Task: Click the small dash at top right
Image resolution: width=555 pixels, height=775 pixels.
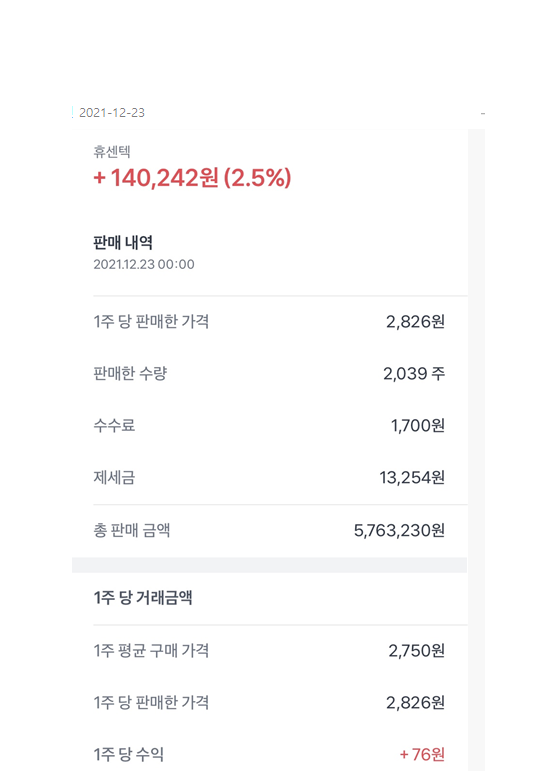Action: click(x=483, y=114)
